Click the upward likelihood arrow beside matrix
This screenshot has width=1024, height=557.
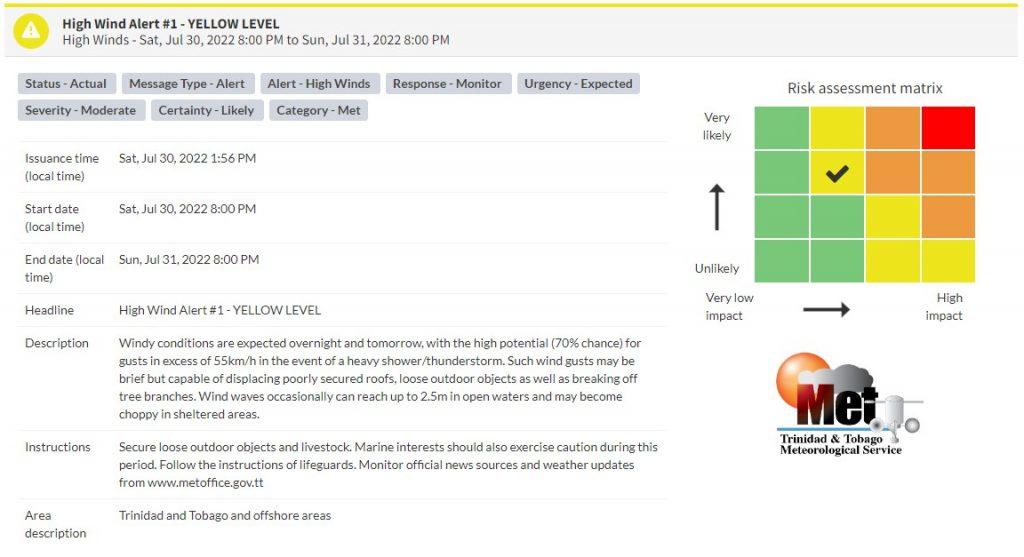click(x=717, y=207)
